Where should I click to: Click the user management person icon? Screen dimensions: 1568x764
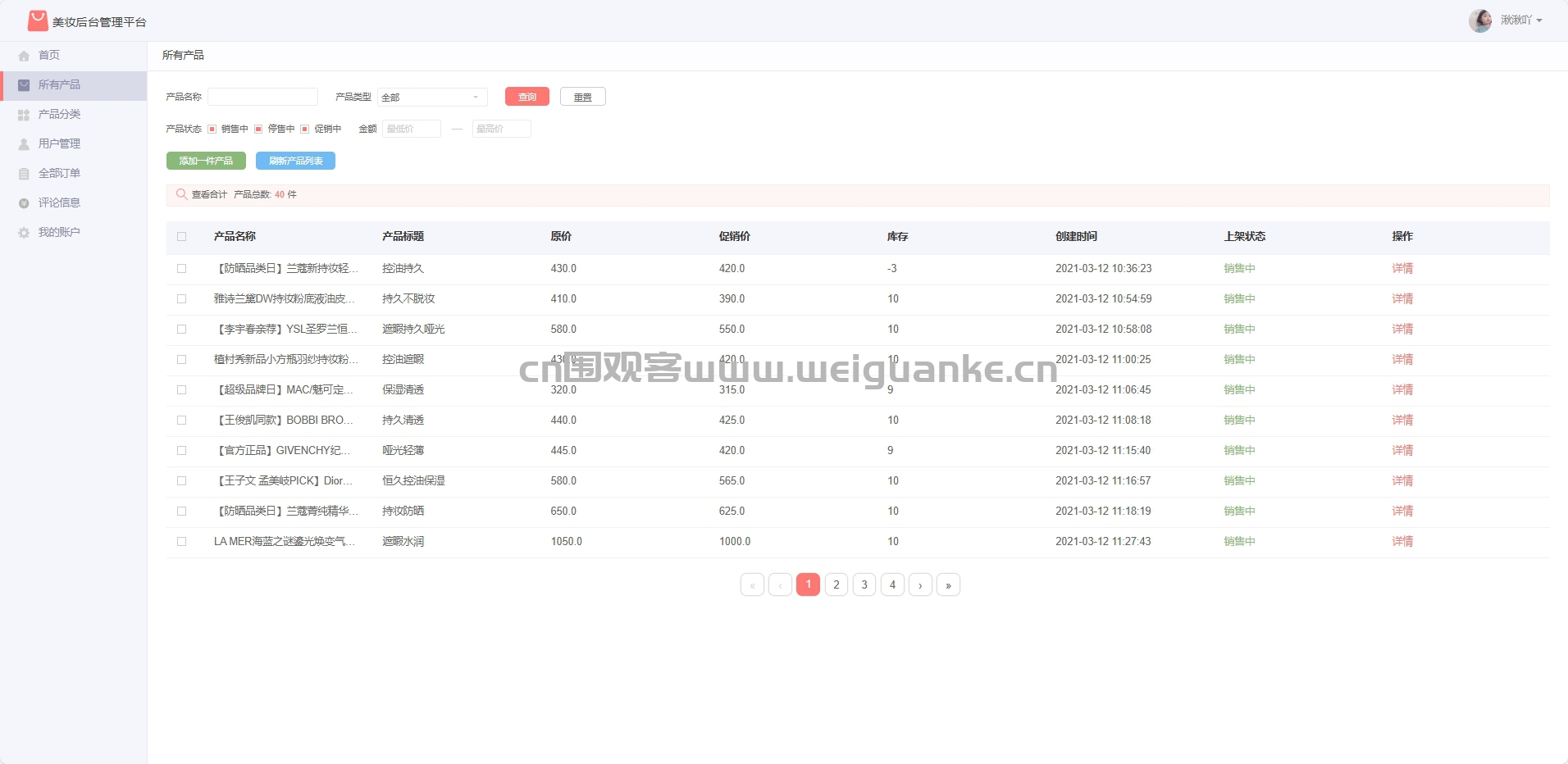pyautogui.click(x=24, y=144)
